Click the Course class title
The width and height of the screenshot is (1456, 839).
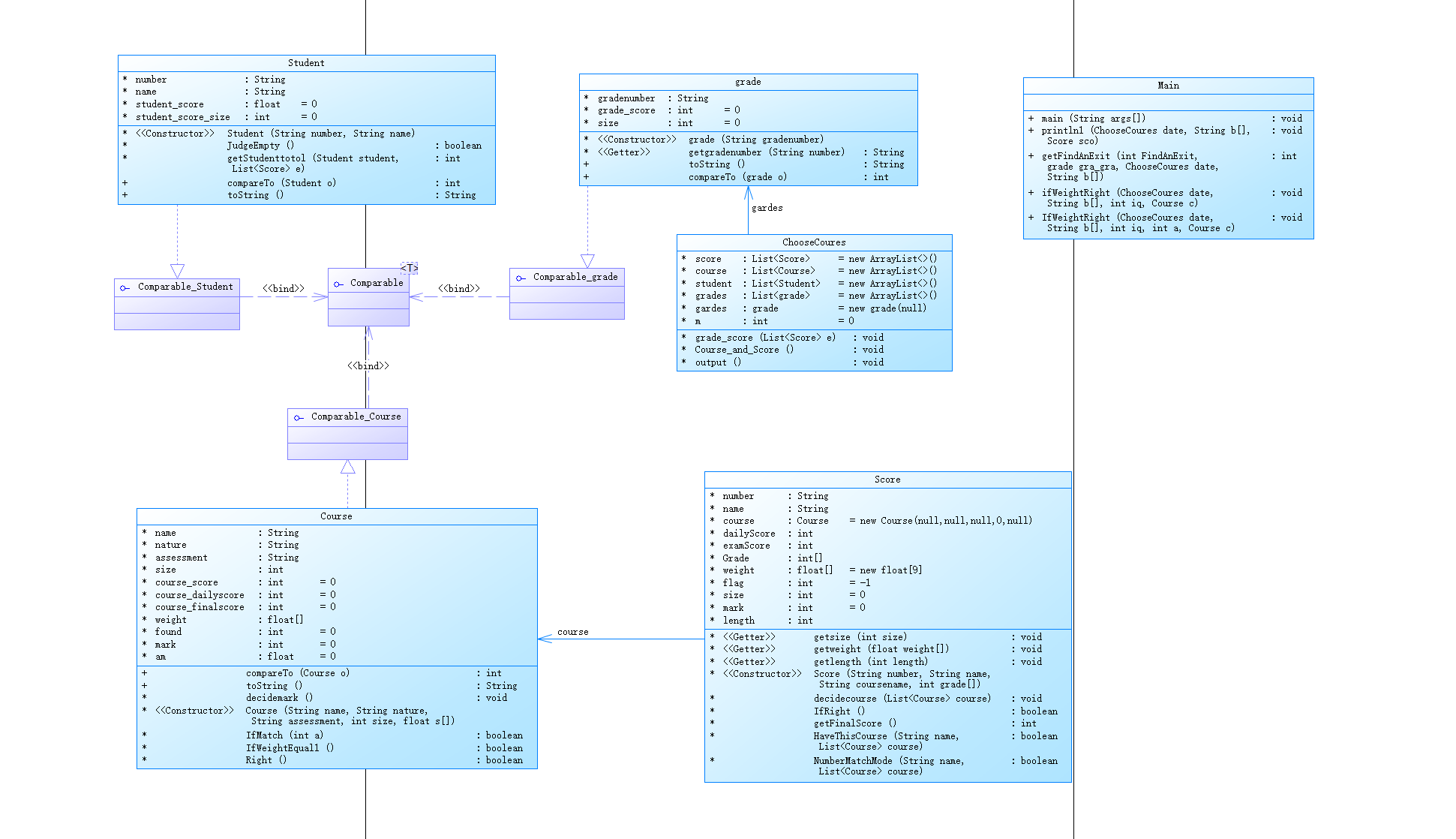(336, 516)
